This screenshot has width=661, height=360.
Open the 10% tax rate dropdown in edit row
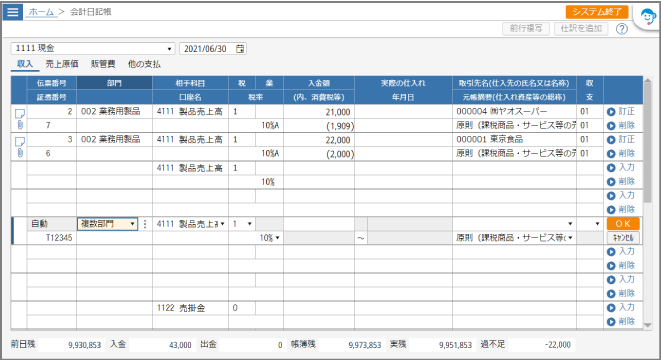[277, 238]
